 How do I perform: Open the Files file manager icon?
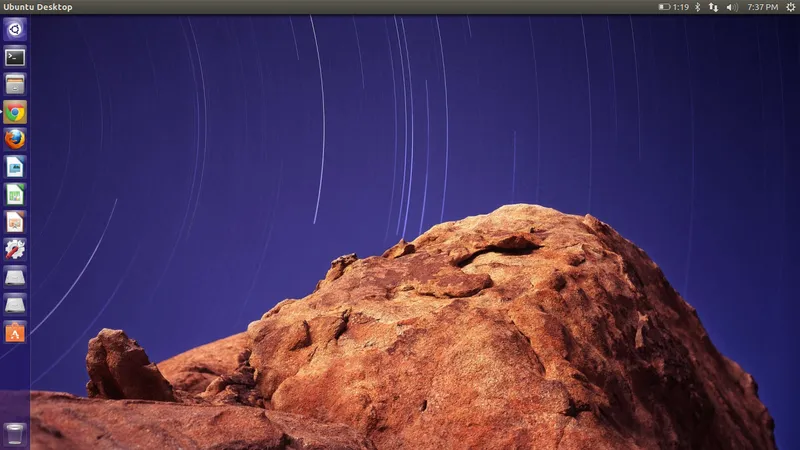click(x=15, y=85)
